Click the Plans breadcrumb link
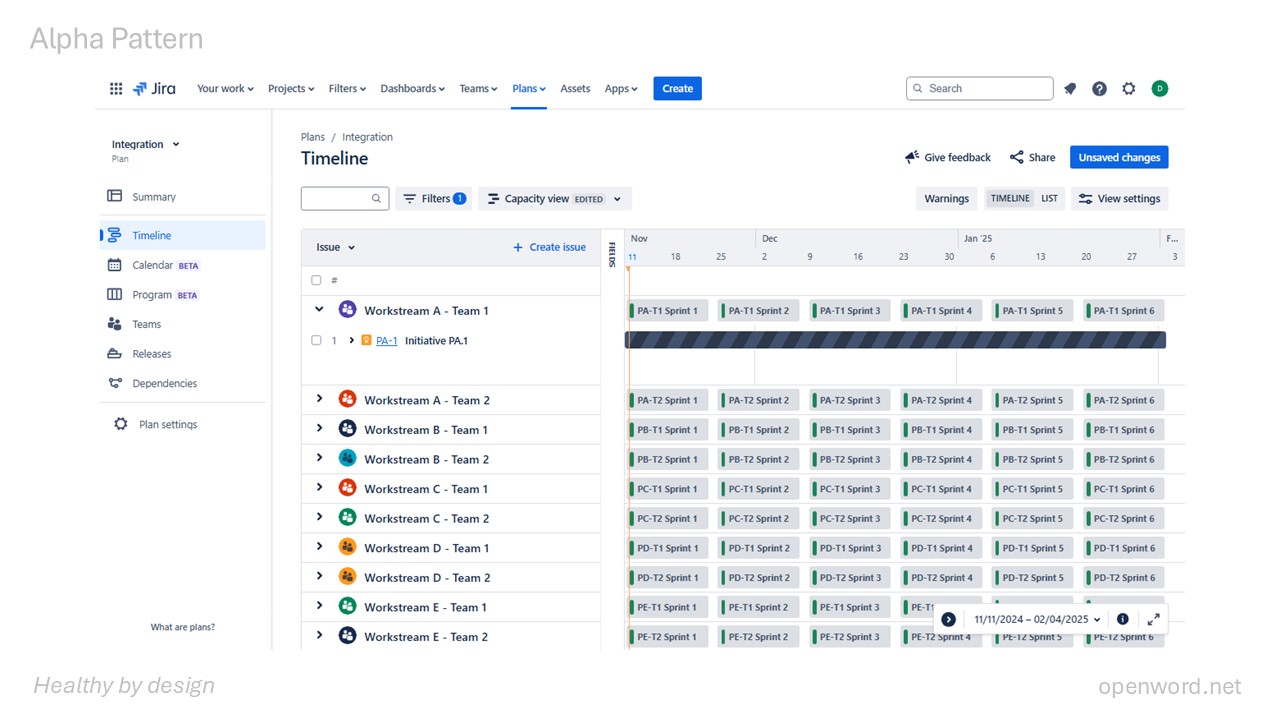 [313, 137]
